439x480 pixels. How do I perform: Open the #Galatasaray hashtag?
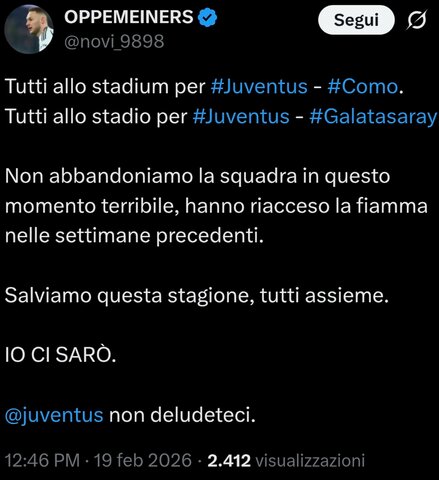coord(373,117)
